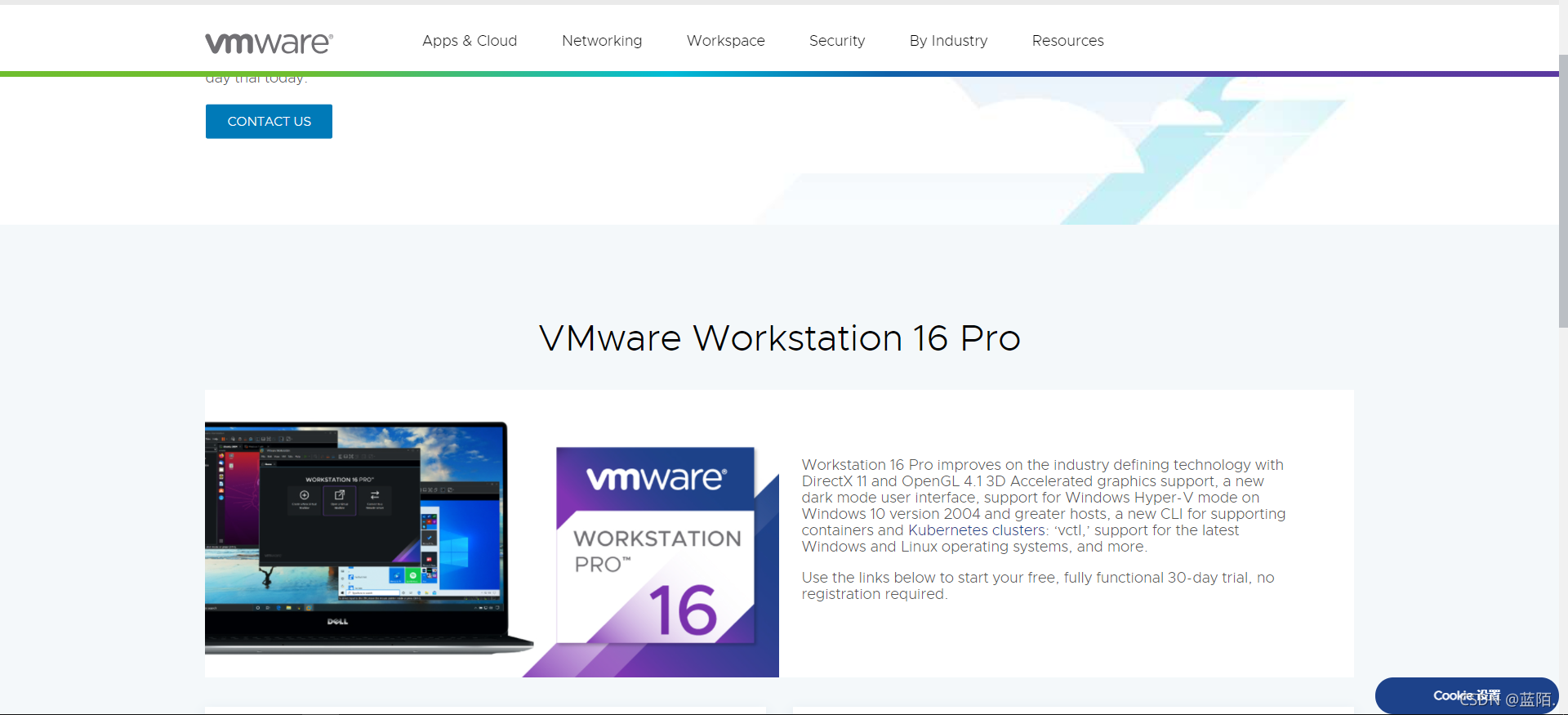
Task: Click the laptop product screenshot image
Action: pyautogui.click(x=369, y=538)
